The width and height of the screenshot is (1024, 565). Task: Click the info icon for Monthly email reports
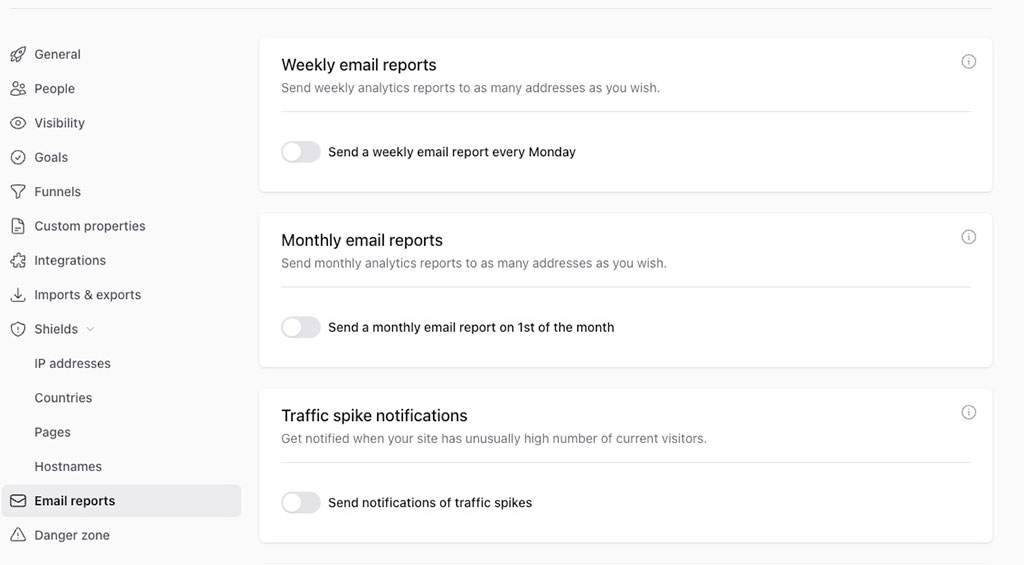968,237
